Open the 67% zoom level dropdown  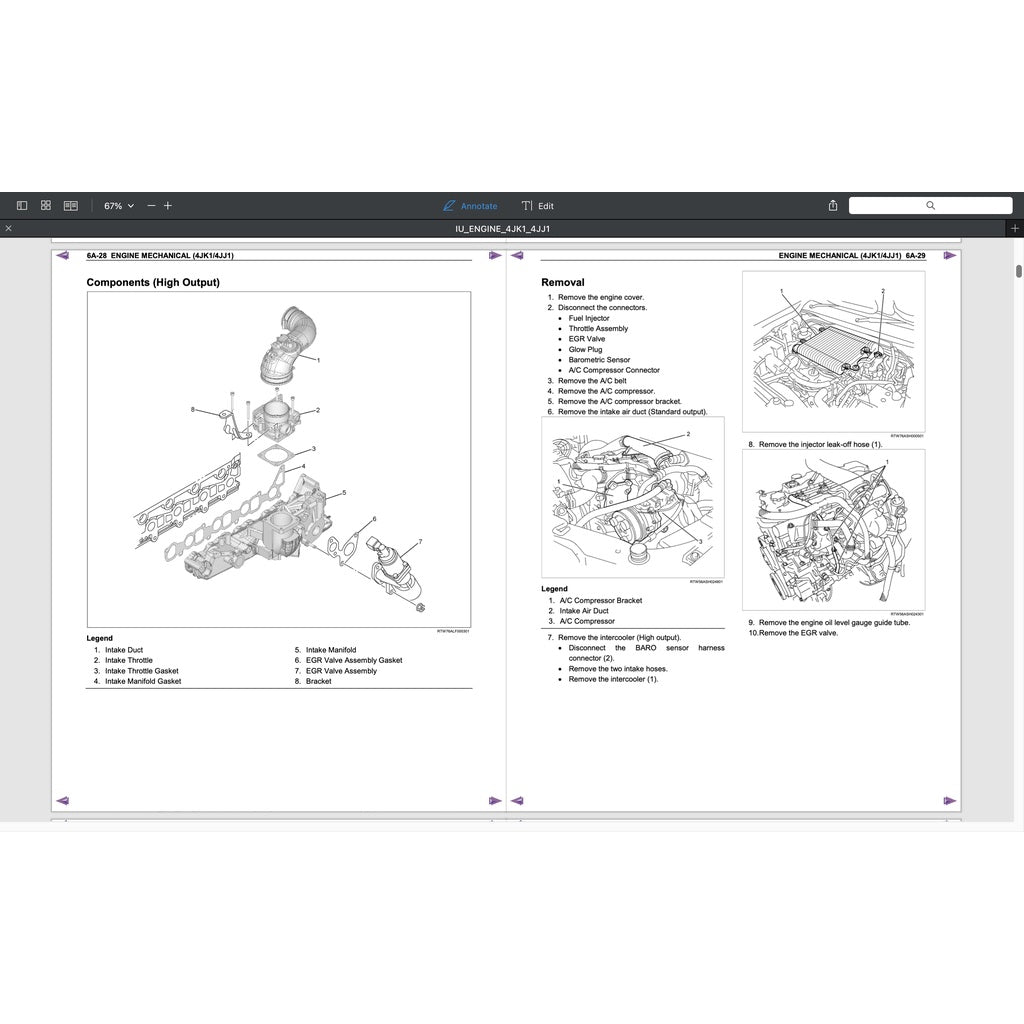117,205
